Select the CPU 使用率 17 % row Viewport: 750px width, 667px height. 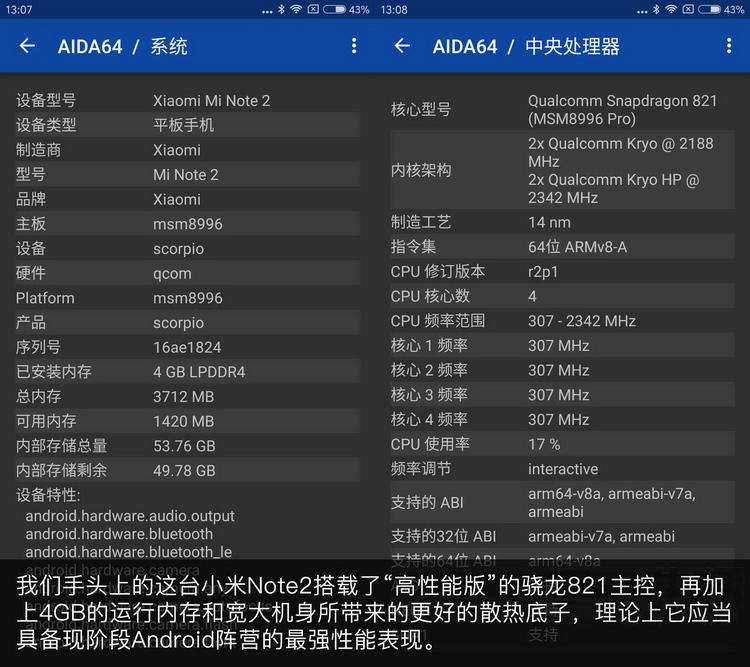[x=562, y=444]
